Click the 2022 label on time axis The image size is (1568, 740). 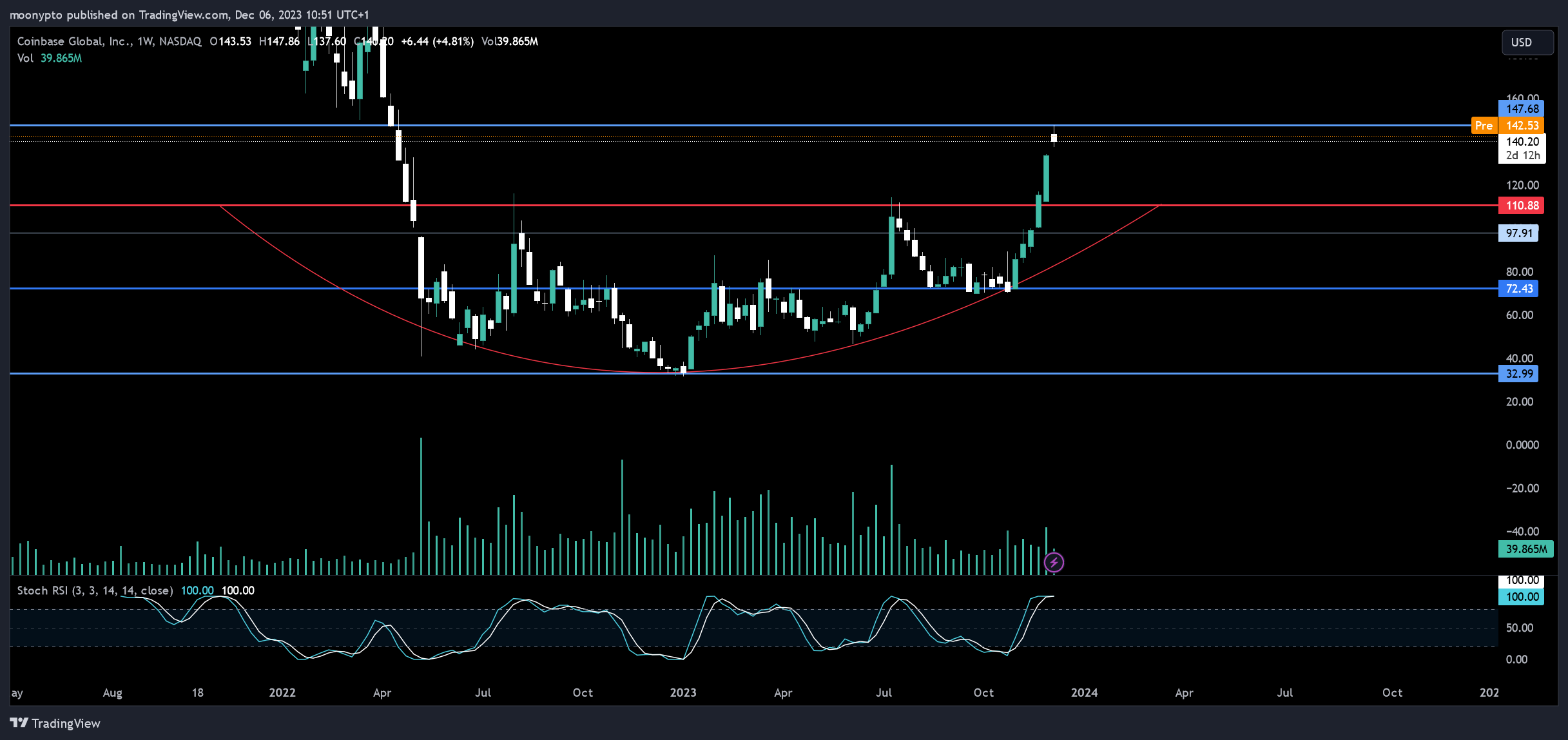coord(282,692)
